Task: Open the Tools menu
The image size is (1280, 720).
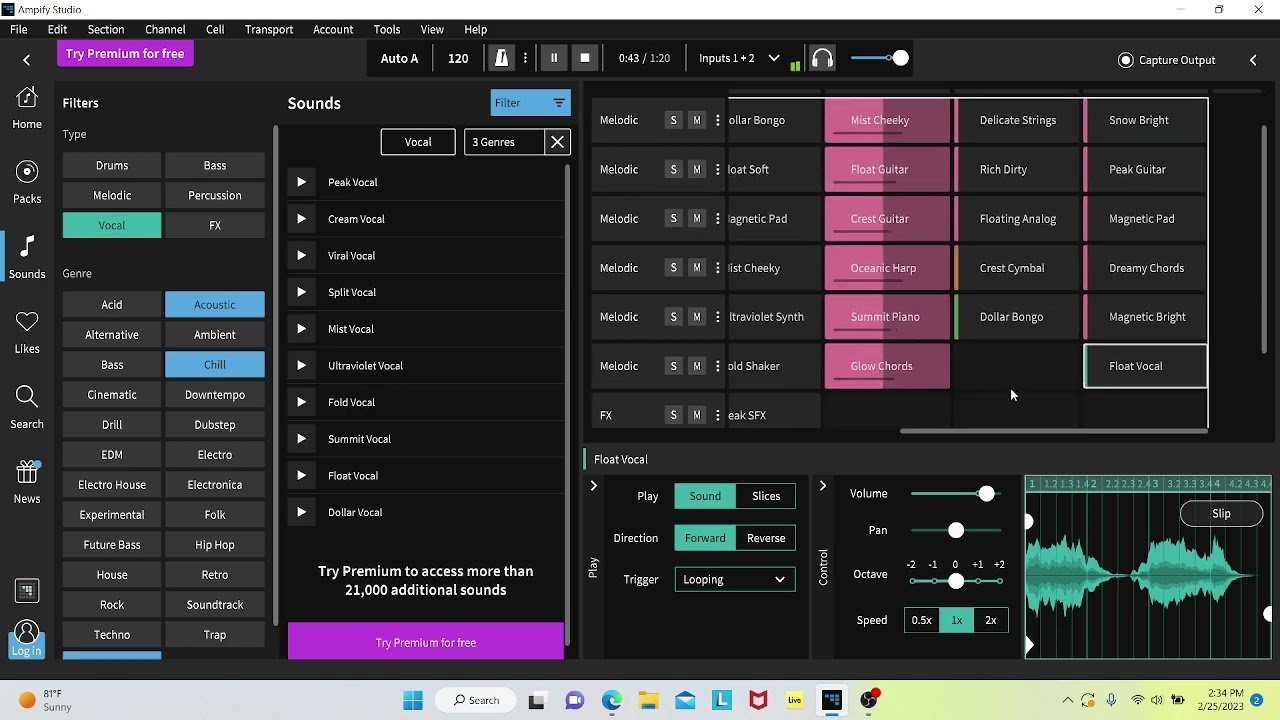Action: coord(387,29)
